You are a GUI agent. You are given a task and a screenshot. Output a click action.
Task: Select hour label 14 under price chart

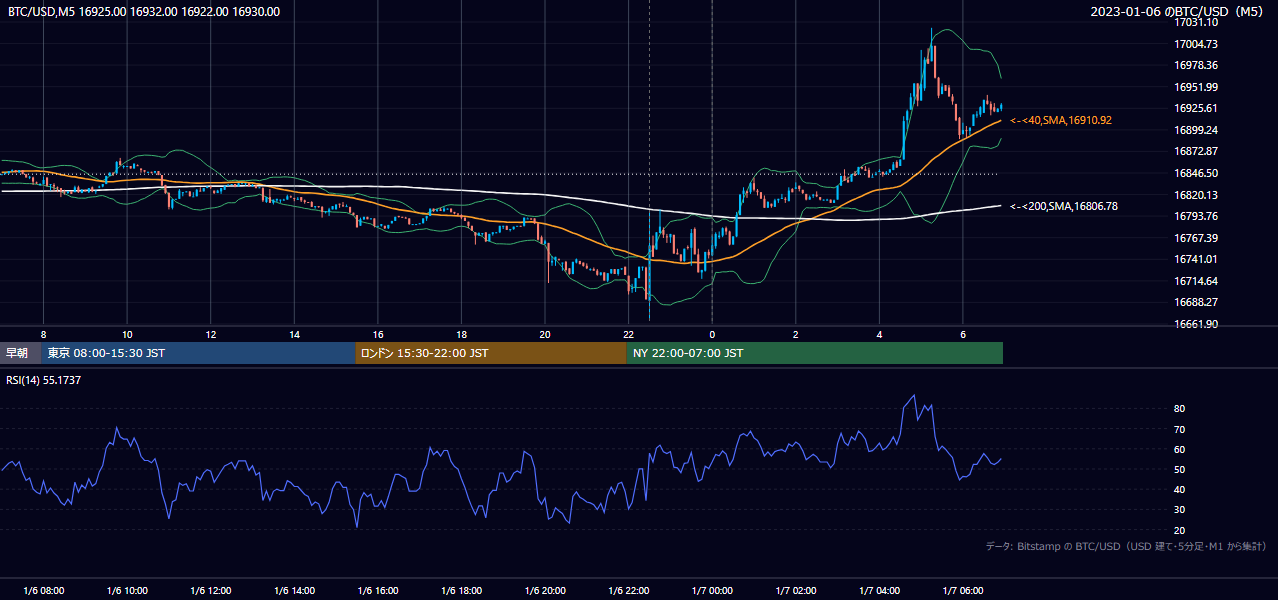pyautogui.click(x=294, y=334)
